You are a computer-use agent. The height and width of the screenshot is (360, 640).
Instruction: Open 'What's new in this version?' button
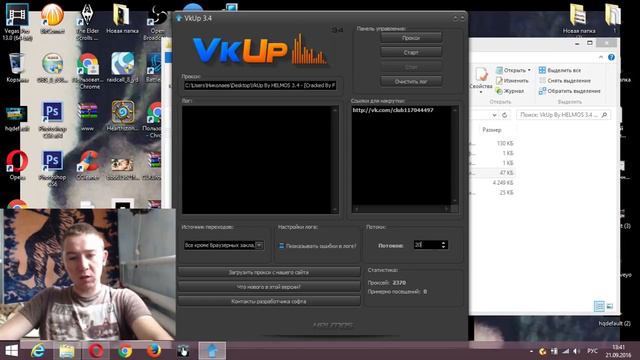pyautogui.click(x=269, y=287)
